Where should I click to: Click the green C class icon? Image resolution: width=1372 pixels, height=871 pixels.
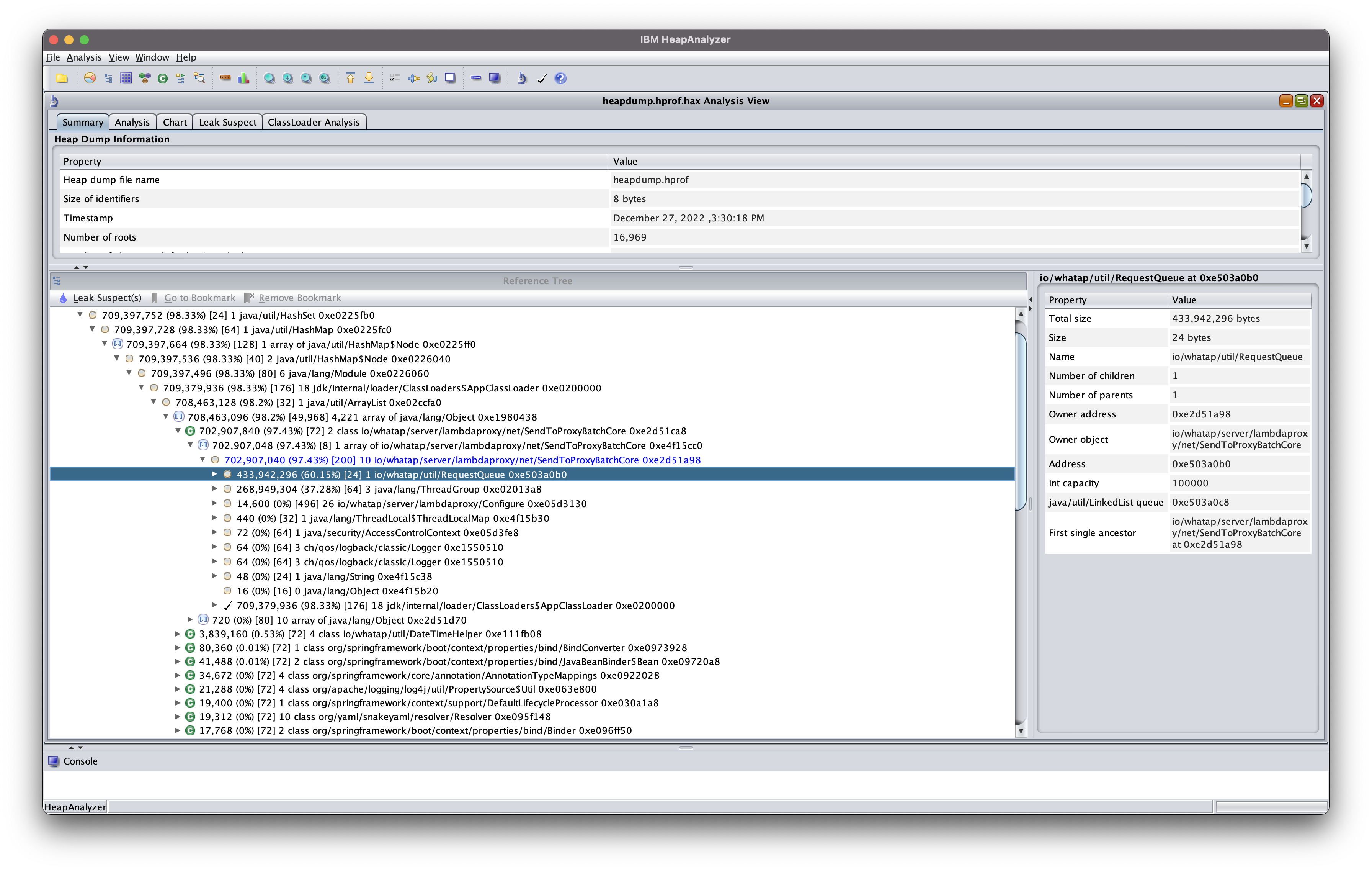coord(163,79)
